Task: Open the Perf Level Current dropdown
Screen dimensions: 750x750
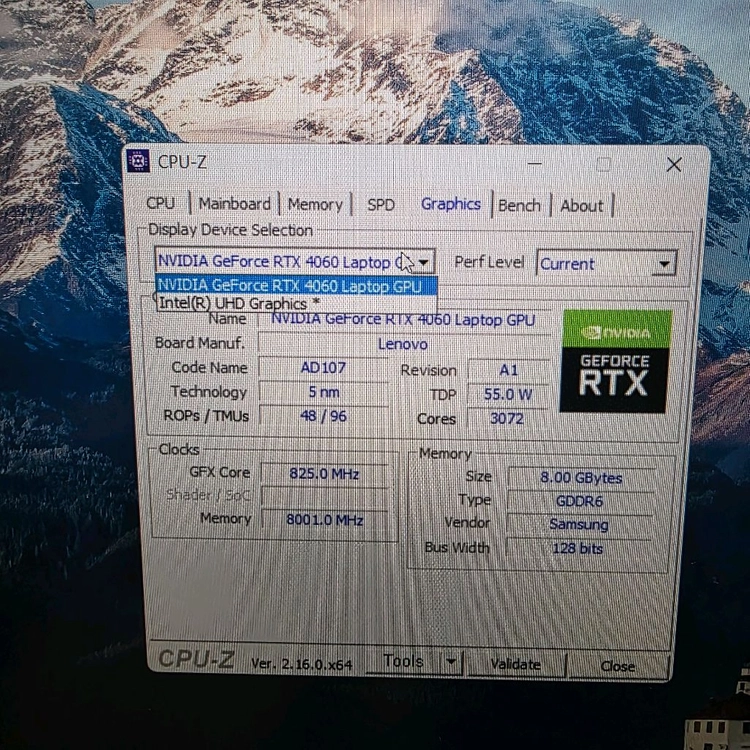Action: [x=607, y=264]
